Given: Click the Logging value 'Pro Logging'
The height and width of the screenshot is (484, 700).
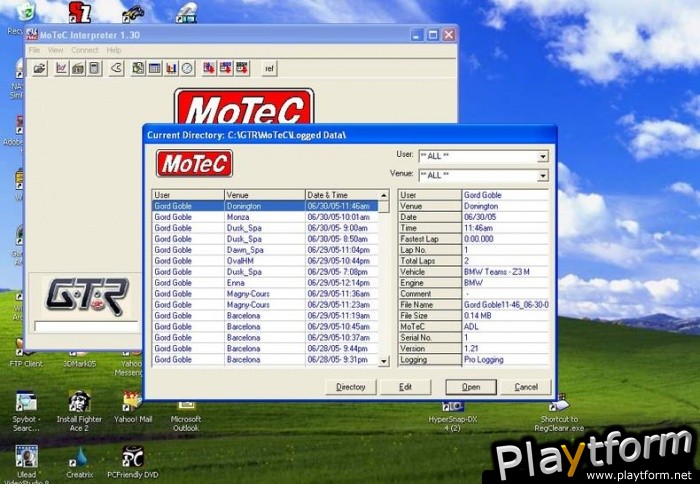Looking at the screenshot, I should (505, 359).
